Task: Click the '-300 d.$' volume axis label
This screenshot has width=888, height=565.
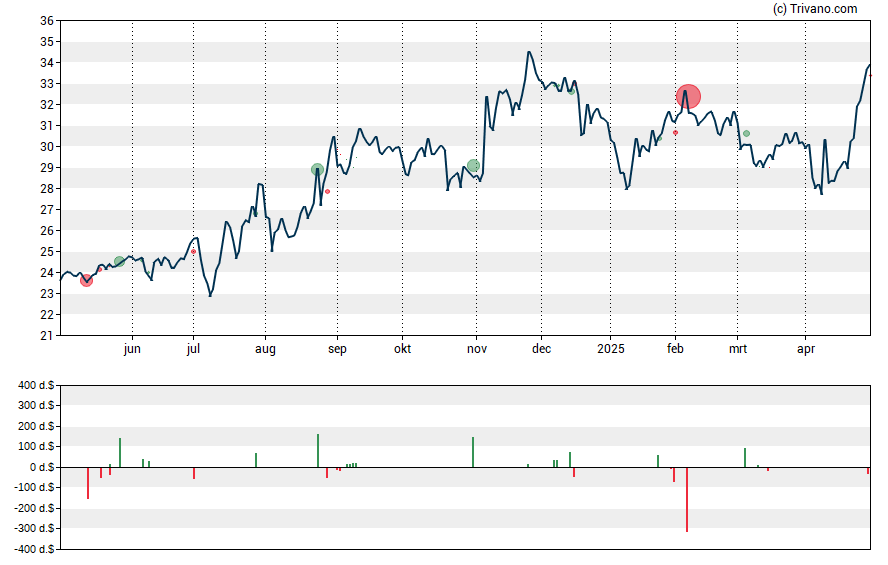Action: [x=35, y=528]
